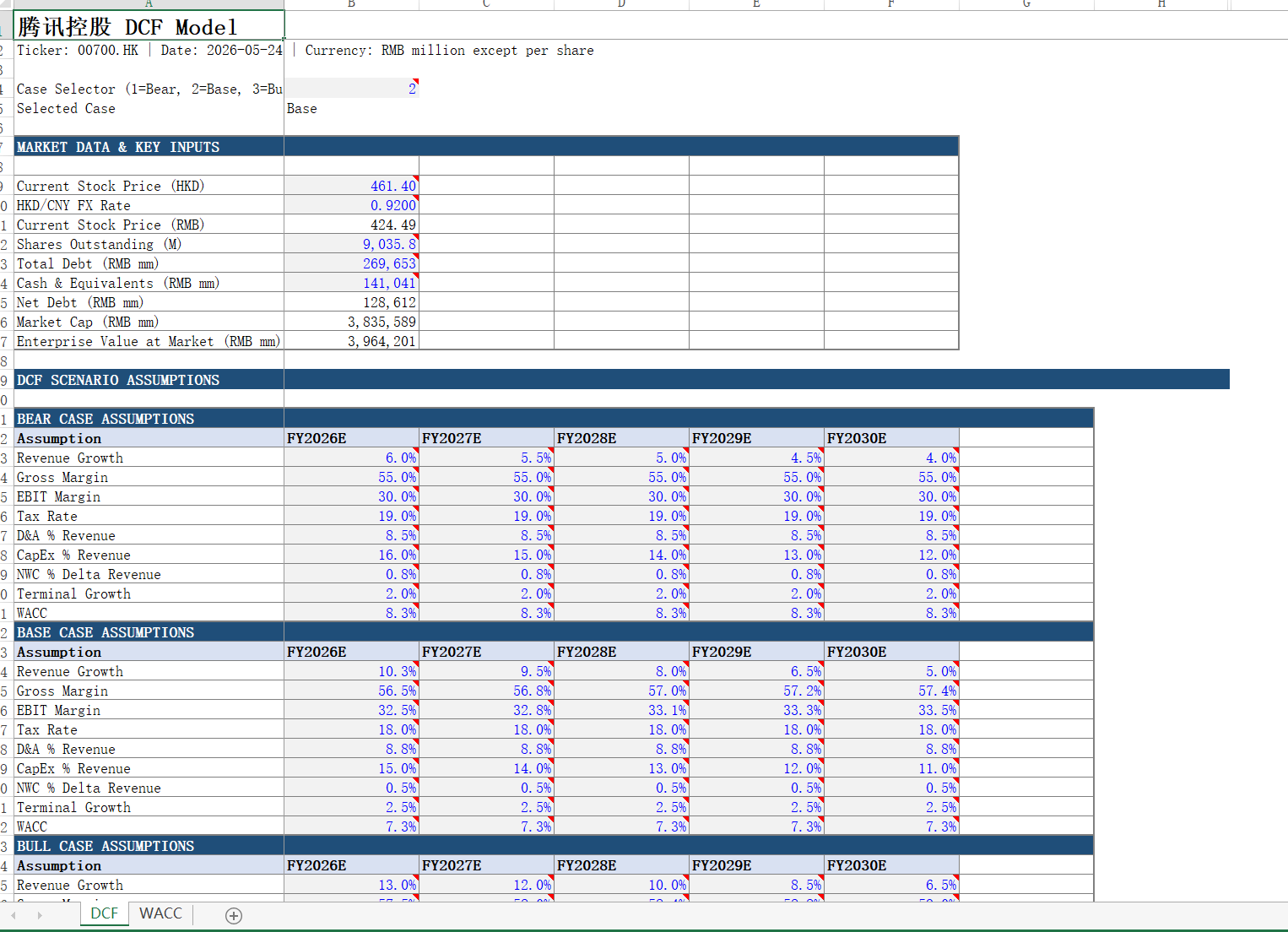Select Base case FY2026E Gross Margin 56.5%
The image size is (1288, 932).
pos(352,691)
